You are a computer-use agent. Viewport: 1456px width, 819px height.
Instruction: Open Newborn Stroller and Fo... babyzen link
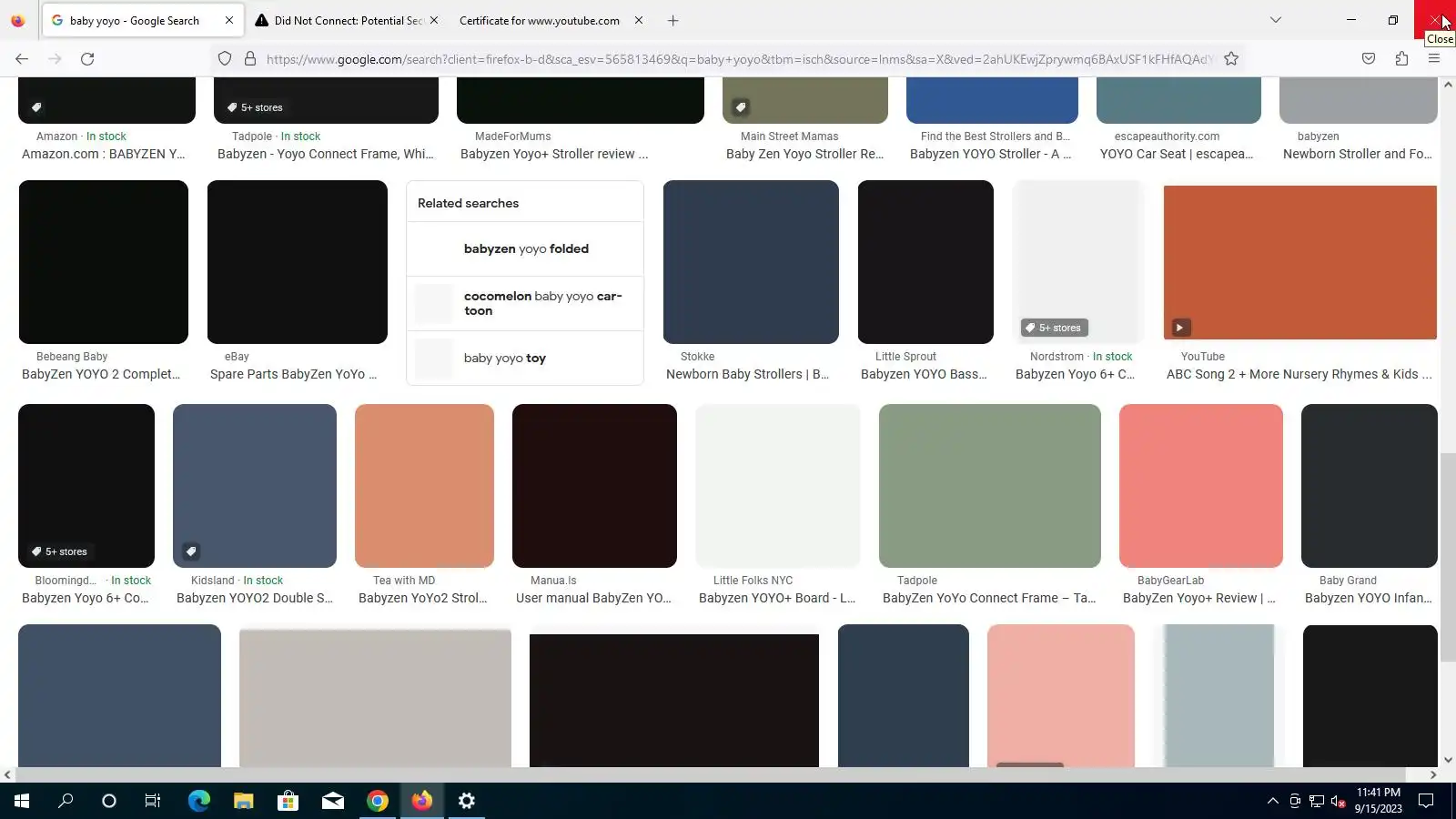[1358, 154]
